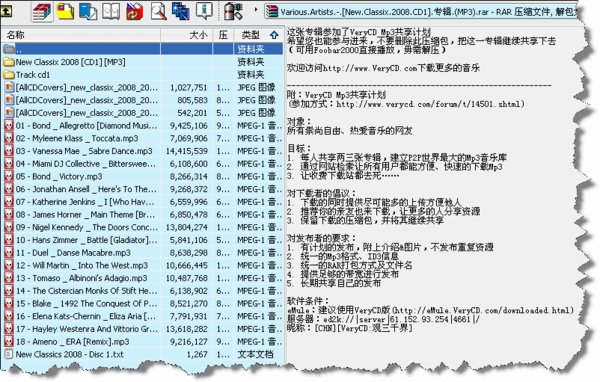
Task: Select the parent folder '..' row
Action: [x=142, y=49]
